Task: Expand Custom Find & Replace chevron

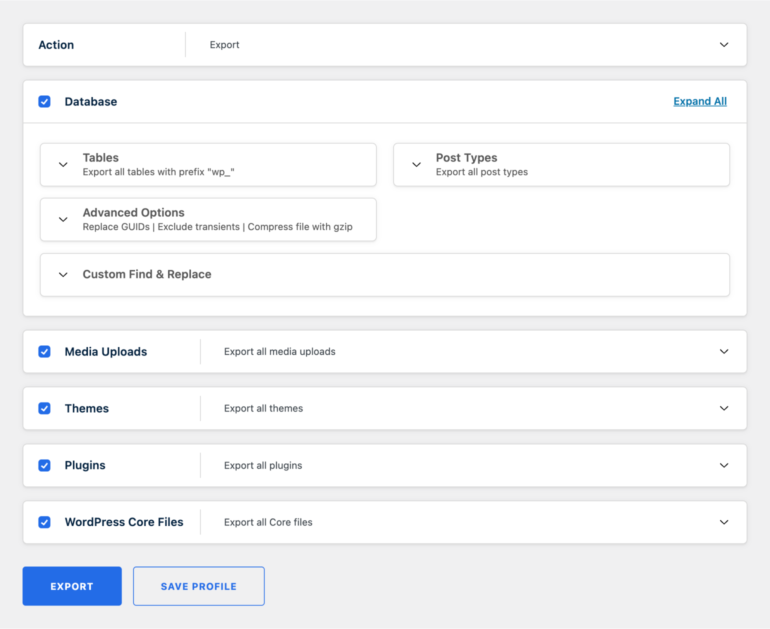Action: tap(63, 275)
